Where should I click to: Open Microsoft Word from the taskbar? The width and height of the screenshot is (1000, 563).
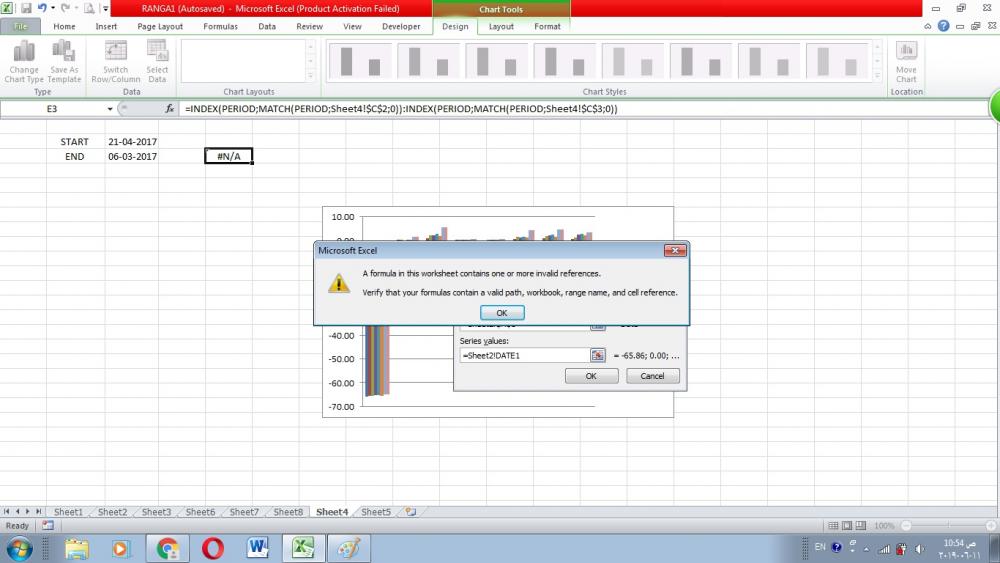tap(258, 548)
